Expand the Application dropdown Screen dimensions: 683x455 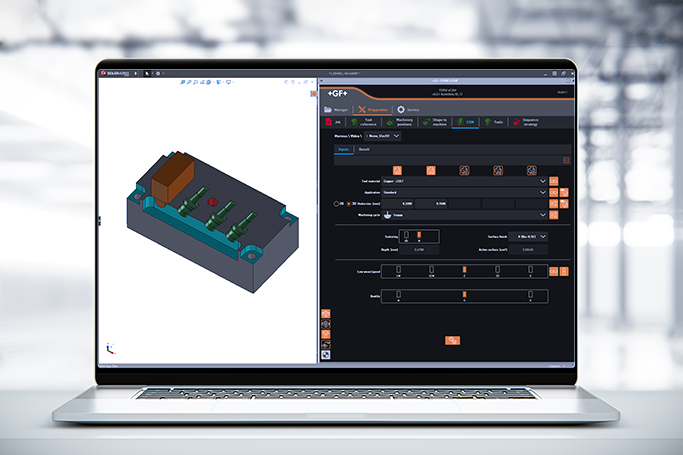[542, 191]
